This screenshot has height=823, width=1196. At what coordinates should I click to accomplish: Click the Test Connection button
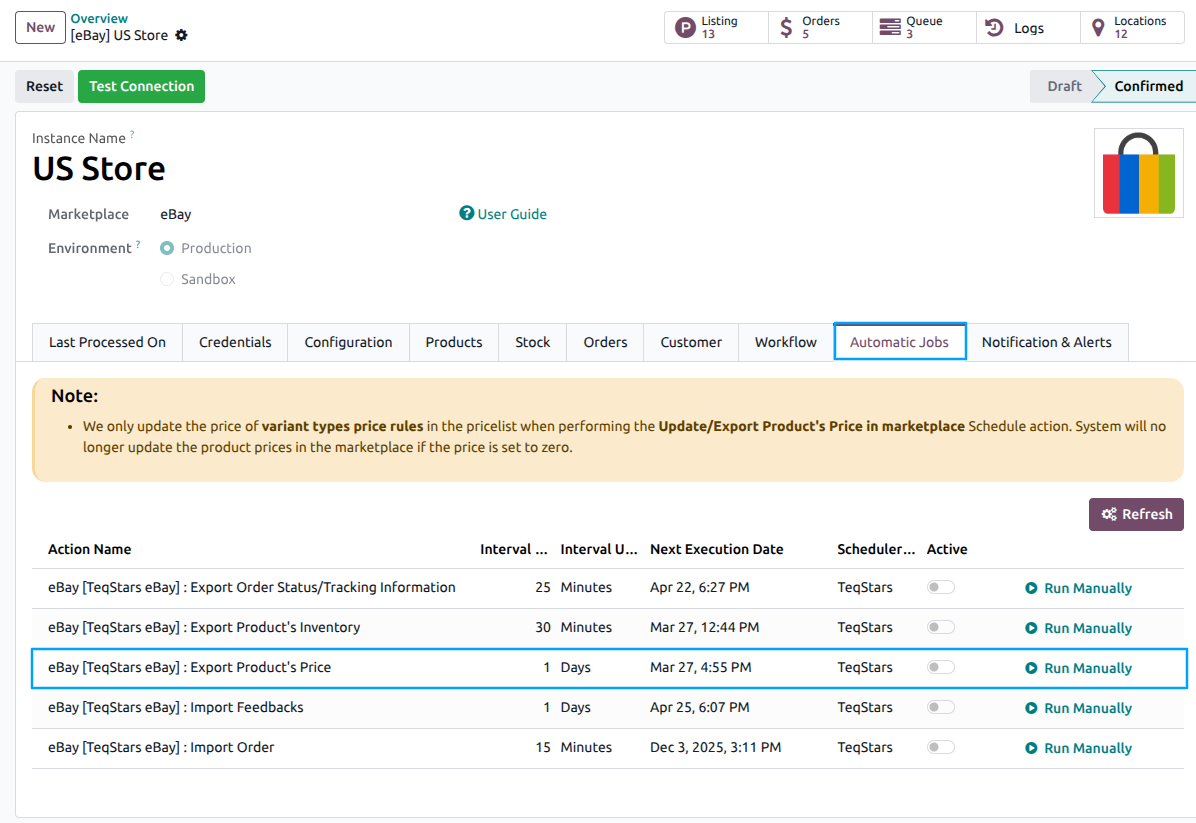click(141, 86)
